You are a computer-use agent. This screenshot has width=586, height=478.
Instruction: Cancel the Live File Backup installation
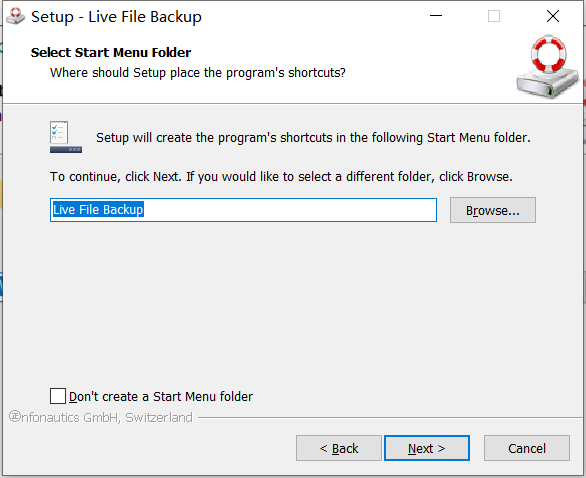[x=527, y=448]
